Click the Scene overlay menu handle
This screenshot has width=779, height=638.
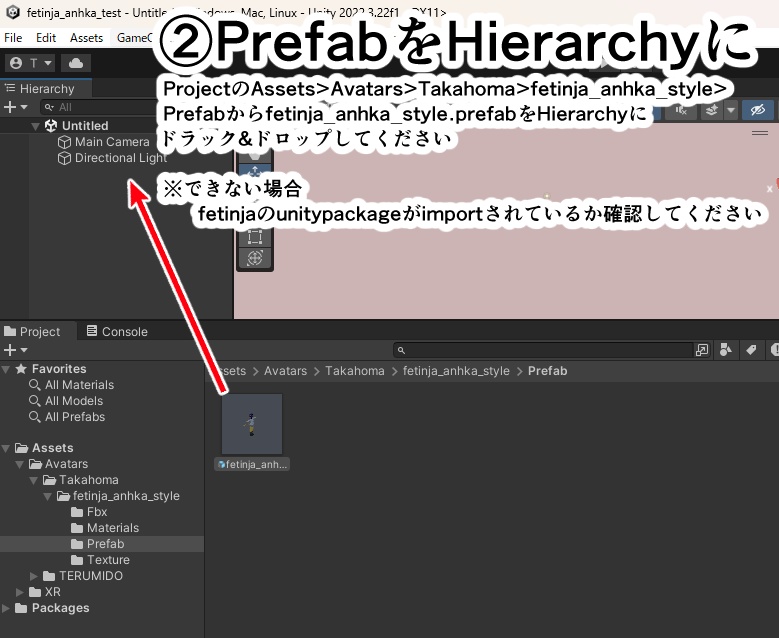click(760, 133)
